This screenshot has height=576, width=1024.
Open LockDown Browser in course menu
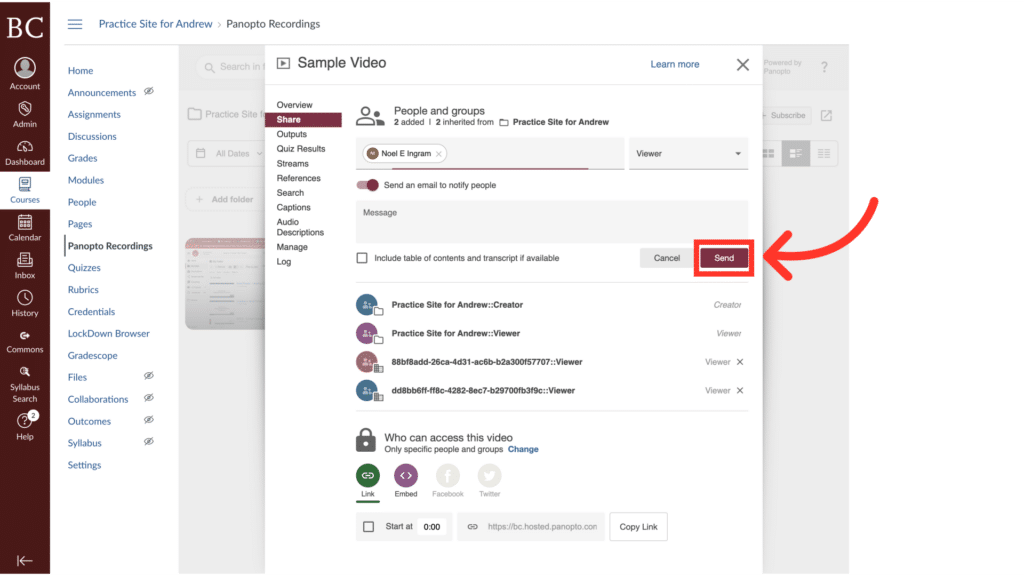108,333
